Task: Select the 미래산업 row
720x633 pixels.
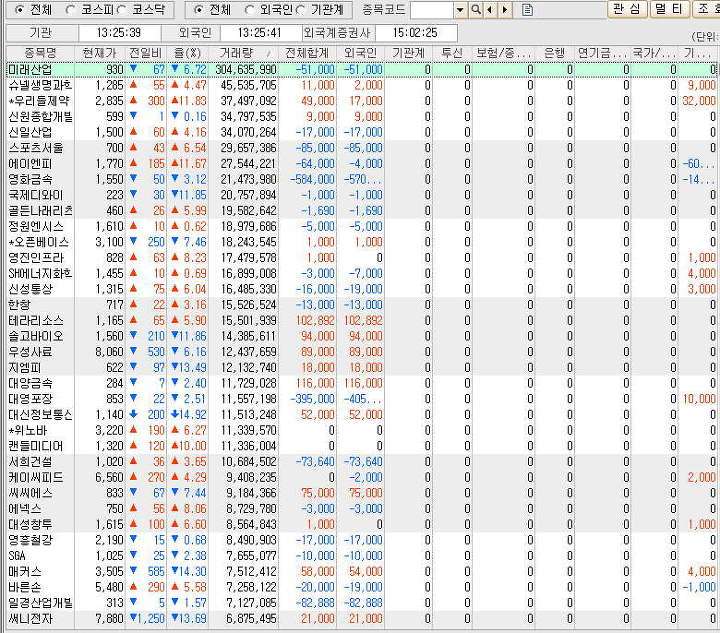Action: click(361, 69)
